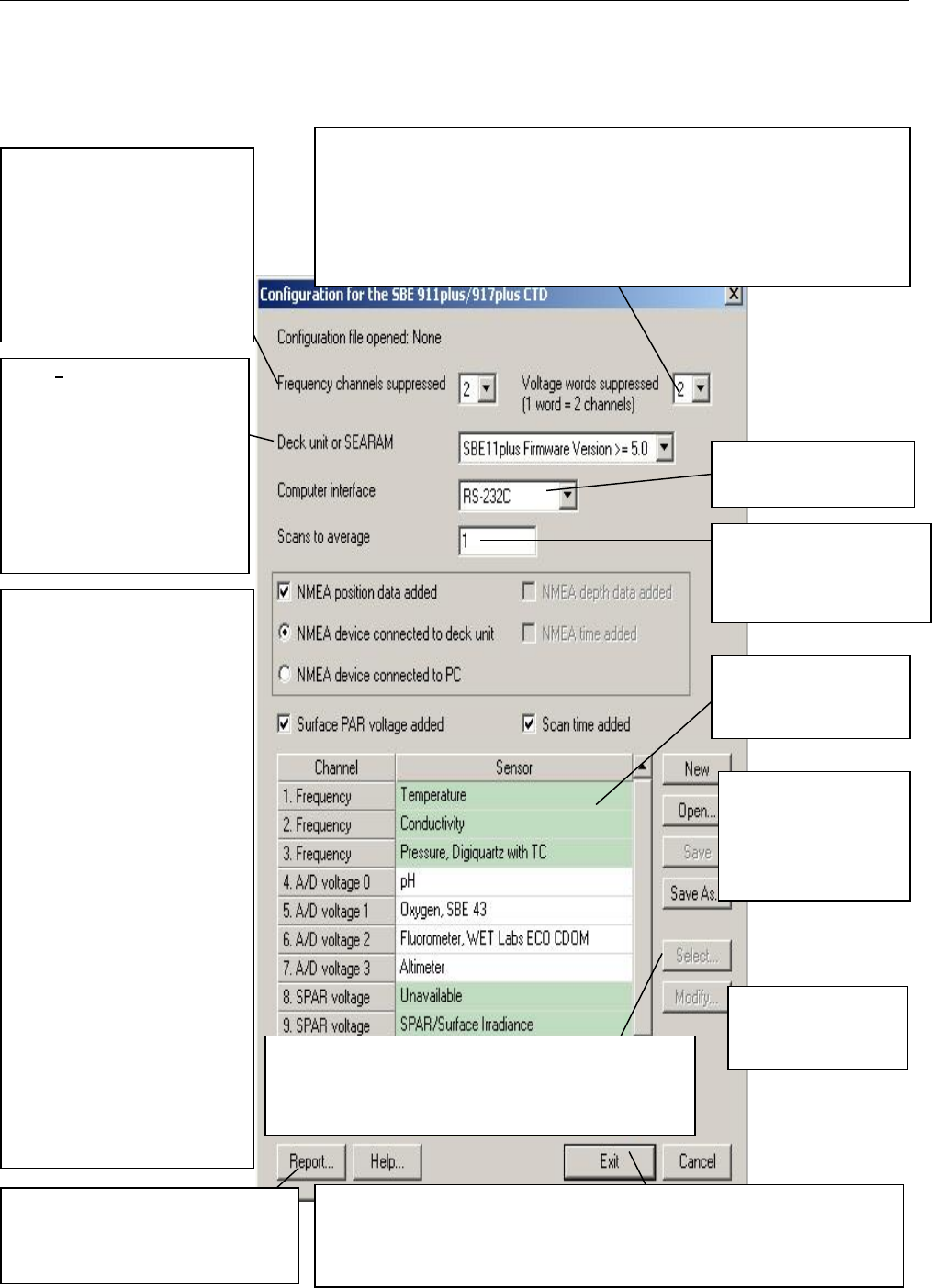
Task: Select the SPAR/Surface Irradiance row
Action: pos(514,1025)
